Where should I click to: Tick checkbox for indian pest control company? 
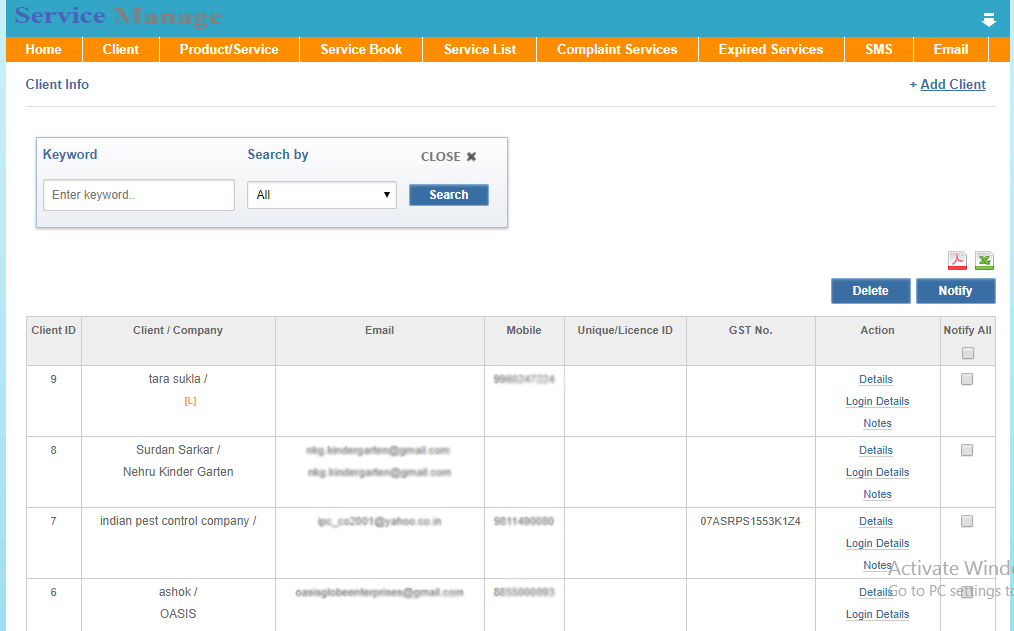[967, 521]
